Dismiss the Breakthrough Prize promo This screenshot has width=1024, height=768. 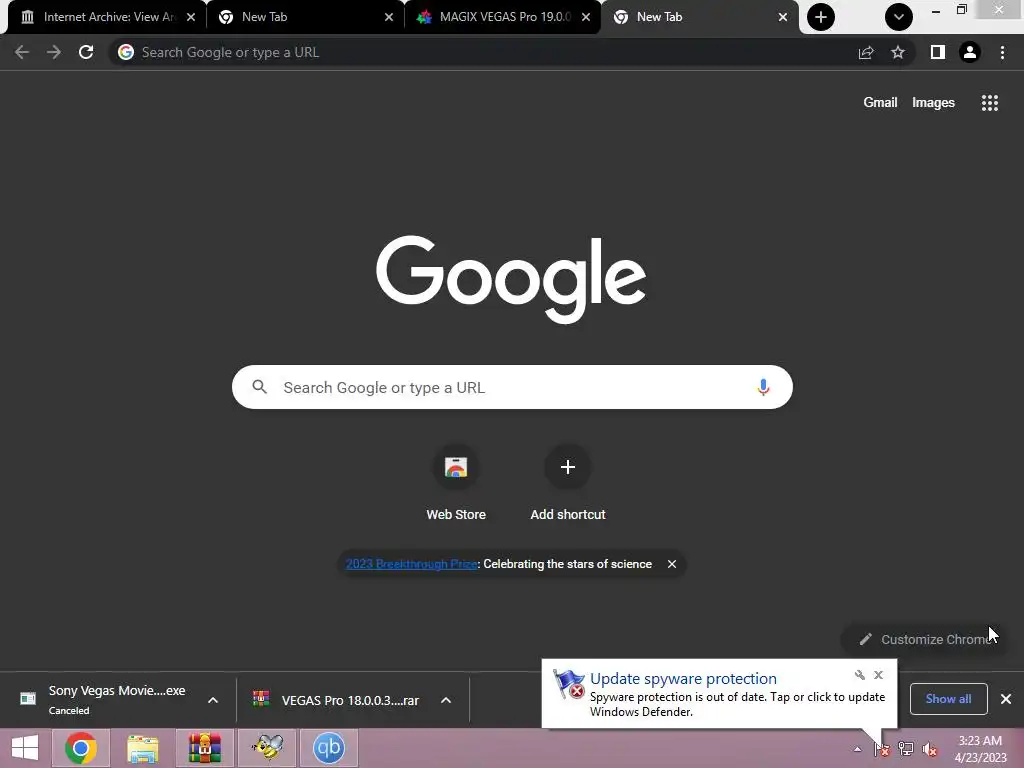[671, 564]
